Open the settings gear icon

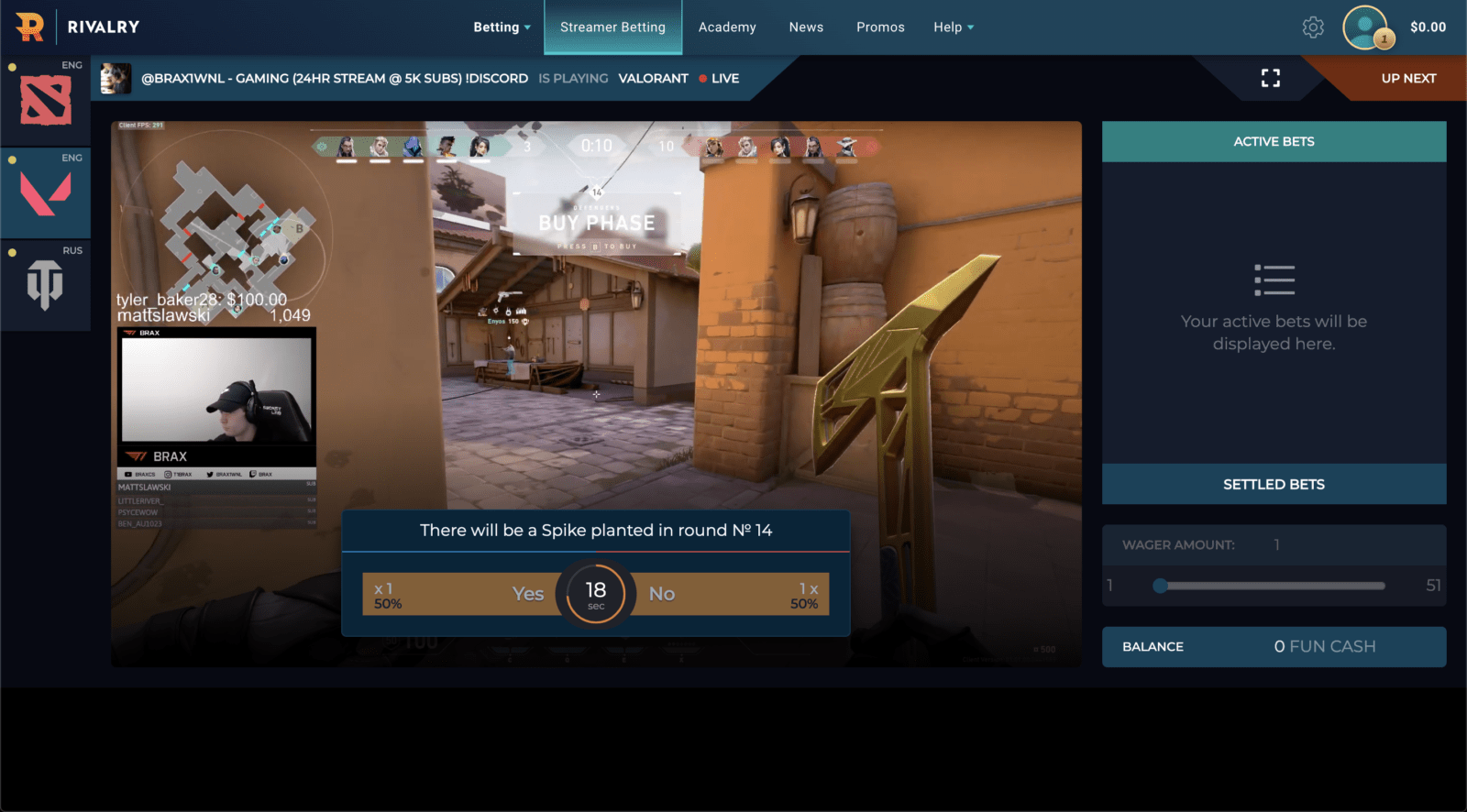1313,27
